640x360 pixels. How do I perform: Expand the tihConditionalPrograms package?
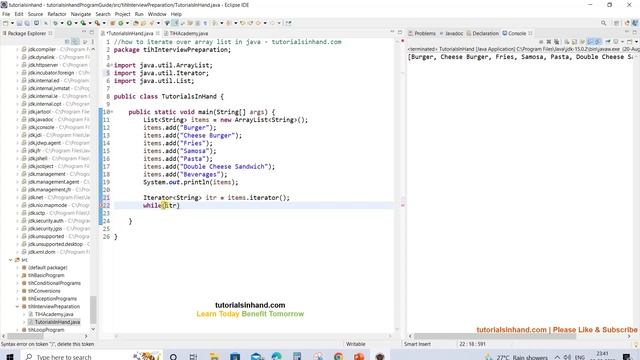click(x=18, y=283)
